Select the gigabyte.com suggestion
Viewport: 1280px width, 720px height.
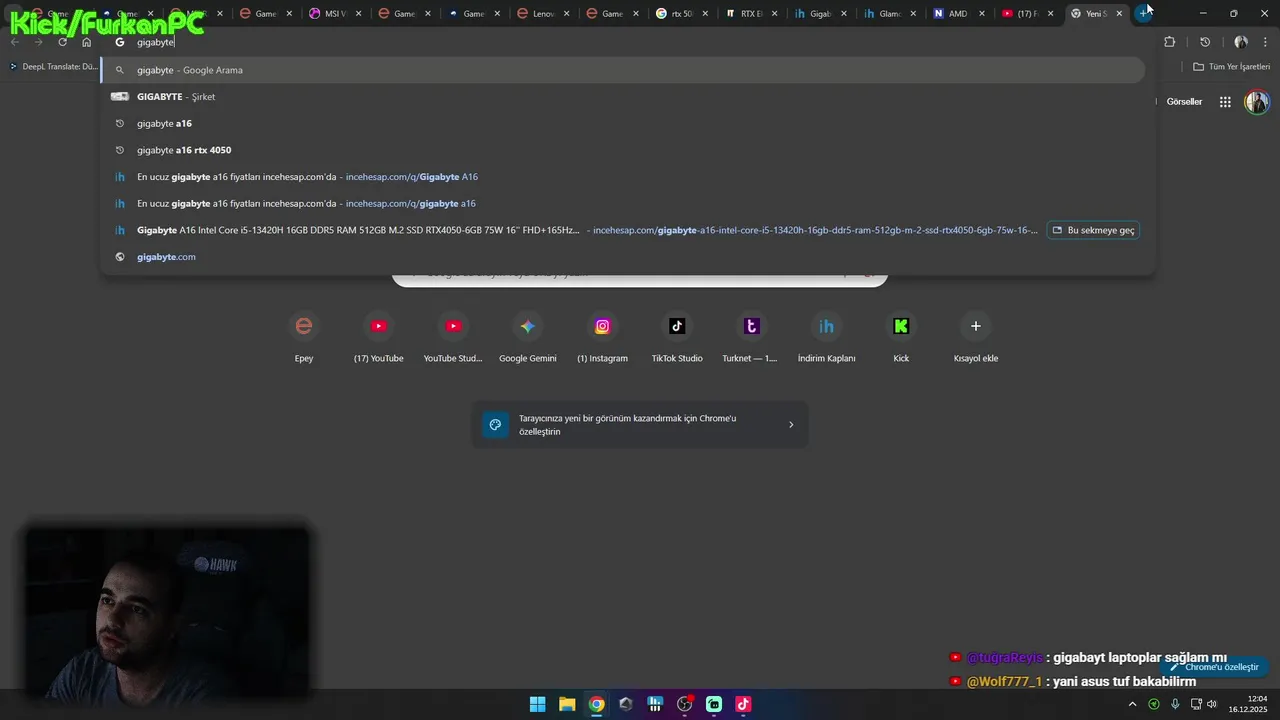[627, 257]
